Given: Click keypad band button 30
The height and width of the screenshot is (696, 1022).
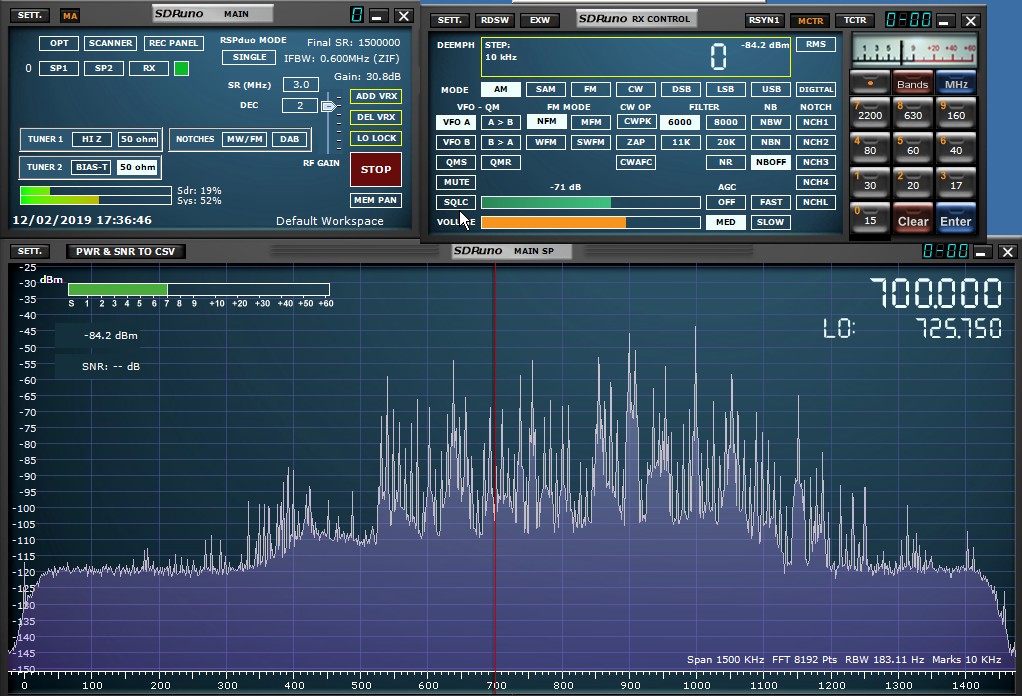Looking at the screenshot, I should point(870,182).
